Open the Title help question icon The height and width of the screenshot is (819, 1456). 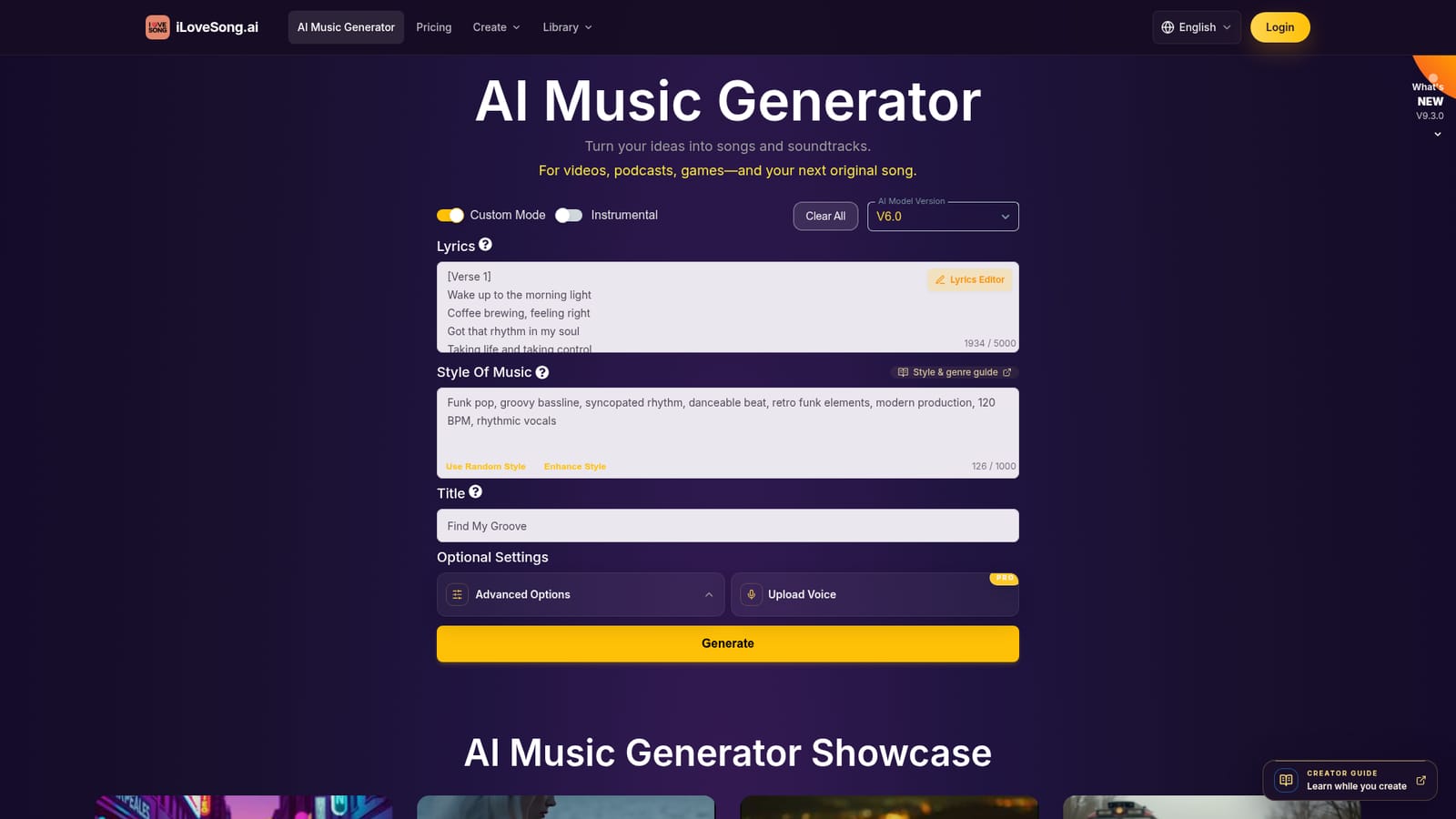coord(475,491)
